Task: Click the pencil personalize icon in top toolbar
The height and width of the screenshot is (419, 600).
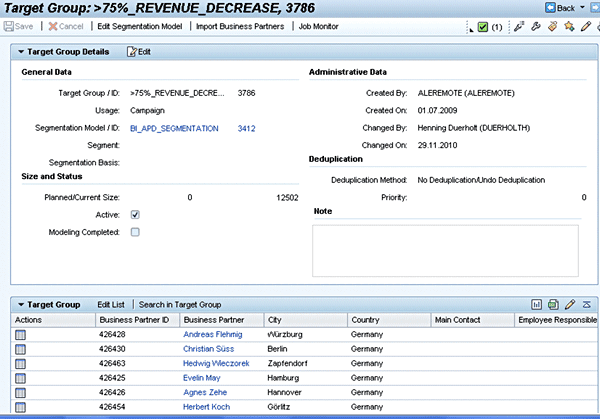Action: point(585,26)
